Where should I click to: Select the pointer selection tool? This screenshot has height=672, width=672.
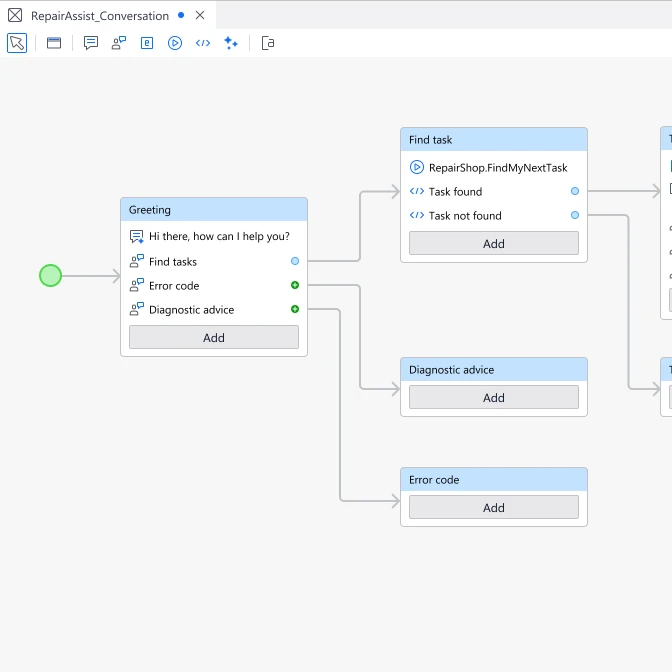point(17,43)
